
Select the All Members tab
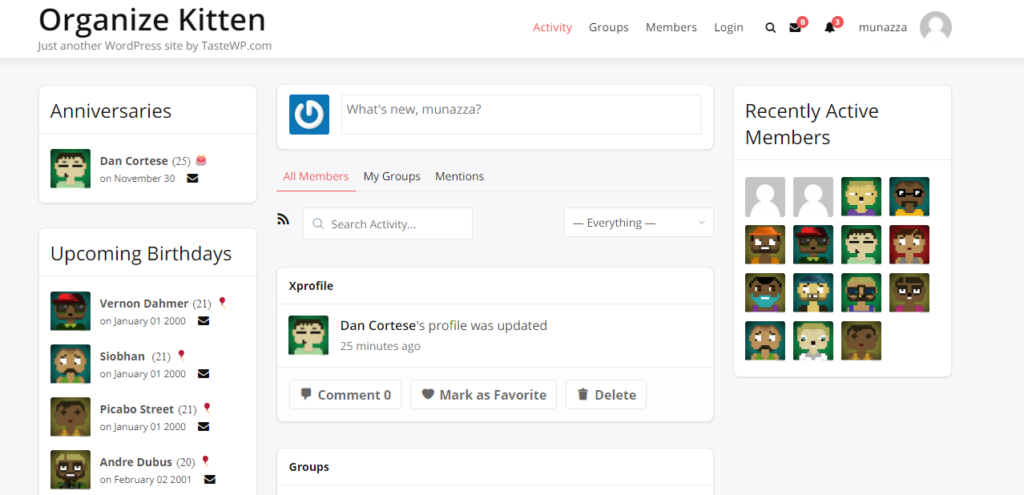[316, 176]
